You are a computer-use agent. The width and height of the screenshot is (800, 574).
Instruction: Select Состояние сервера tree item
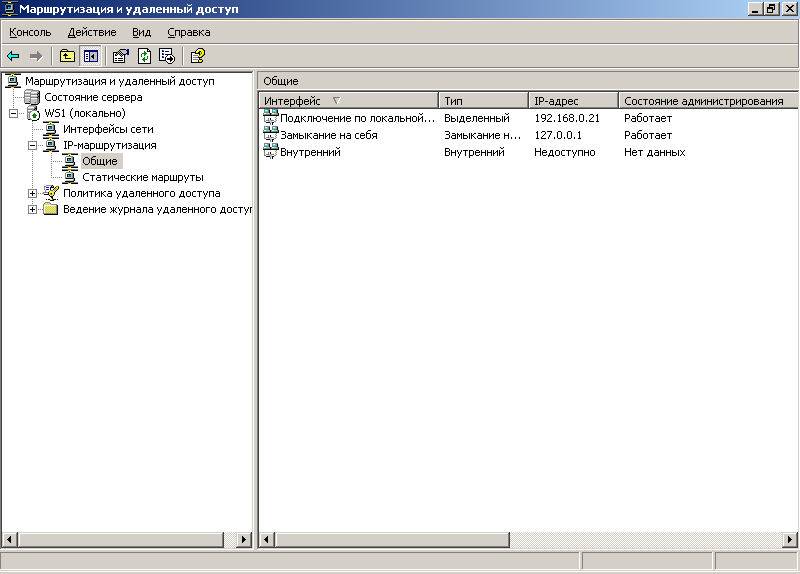click(93, 97)
